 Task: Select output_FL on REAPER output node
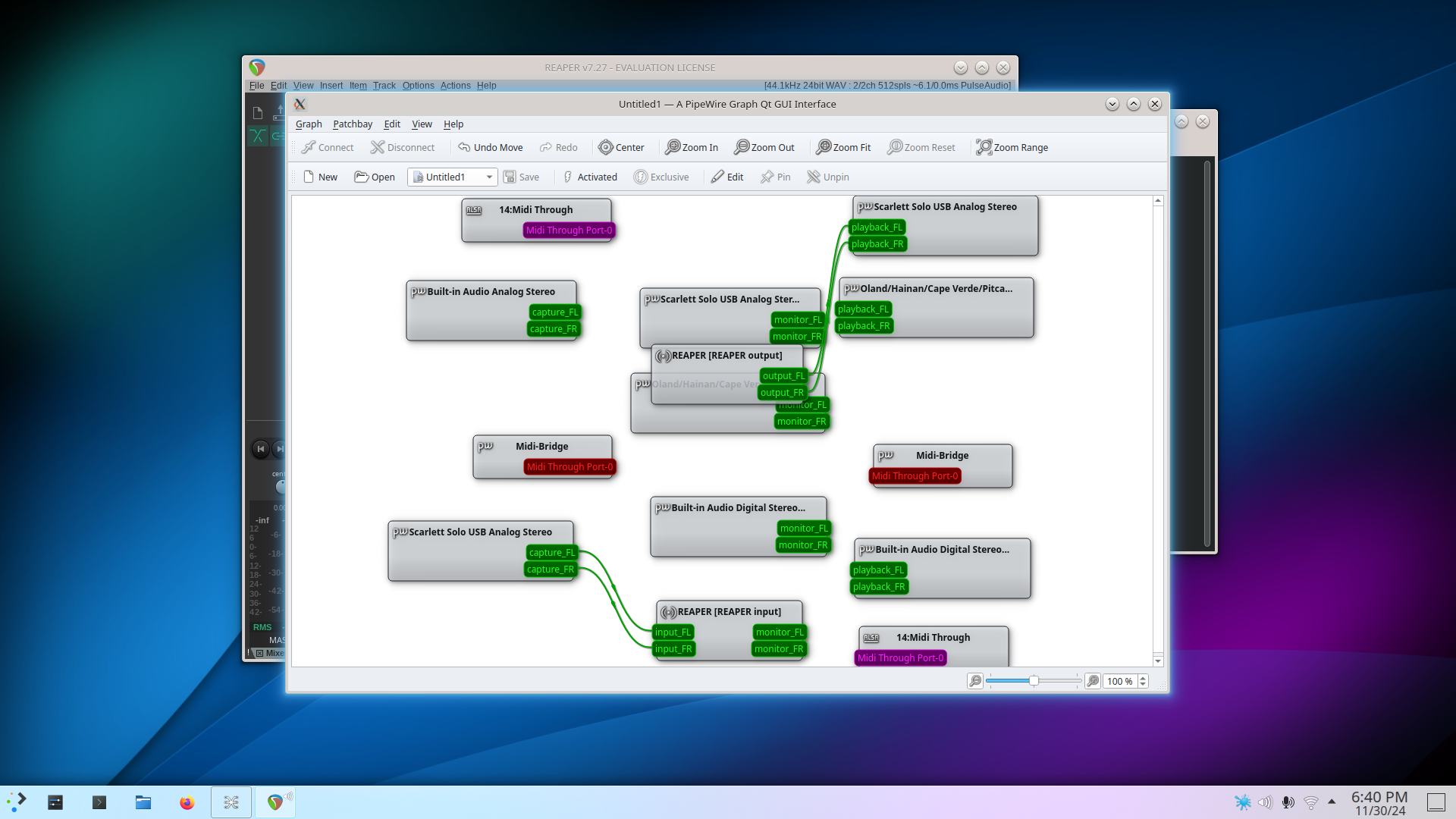783,375
